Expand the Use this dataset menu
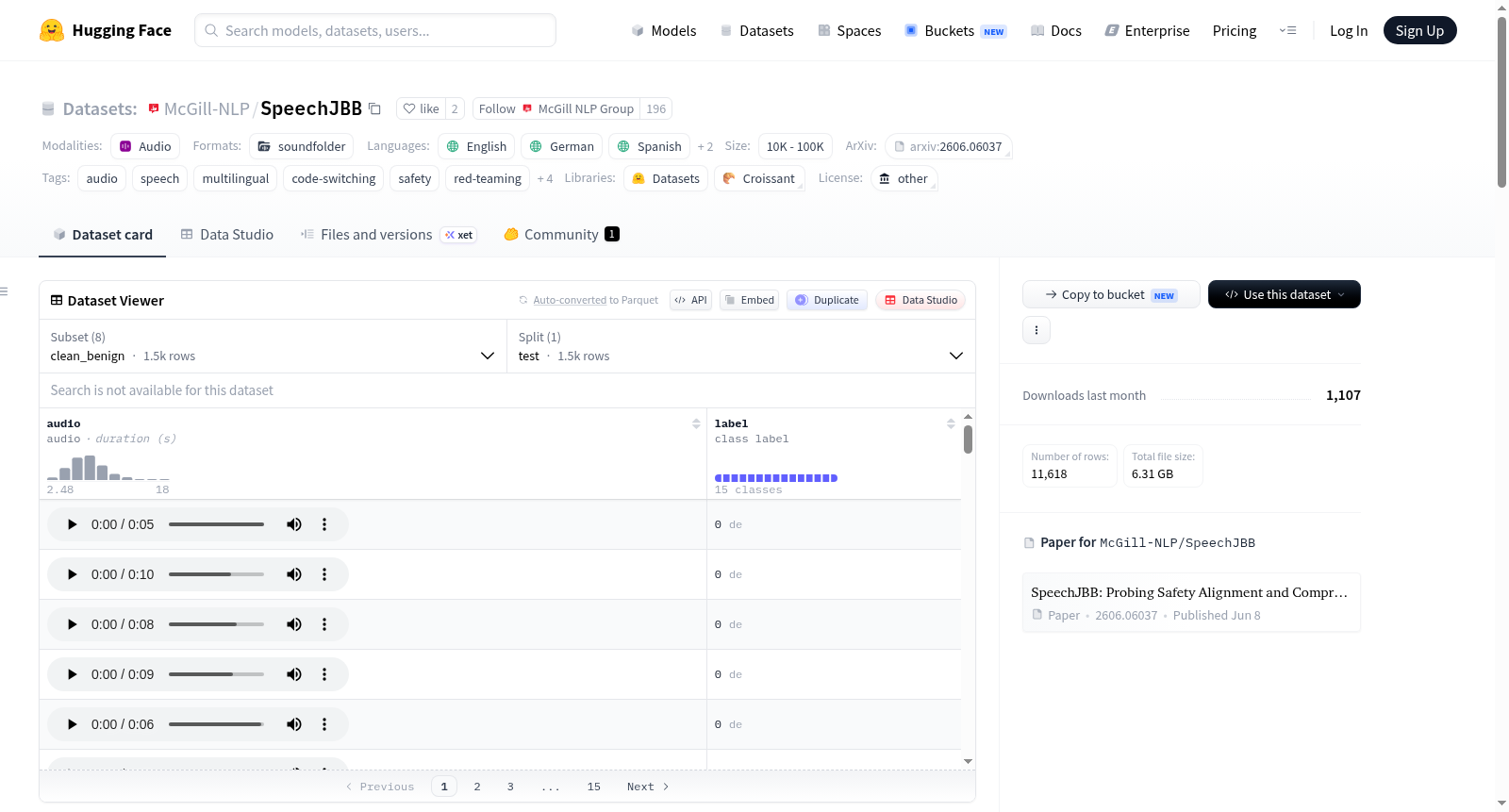This screenshot has width=1509, height=812. click(x=1285, y=294)
